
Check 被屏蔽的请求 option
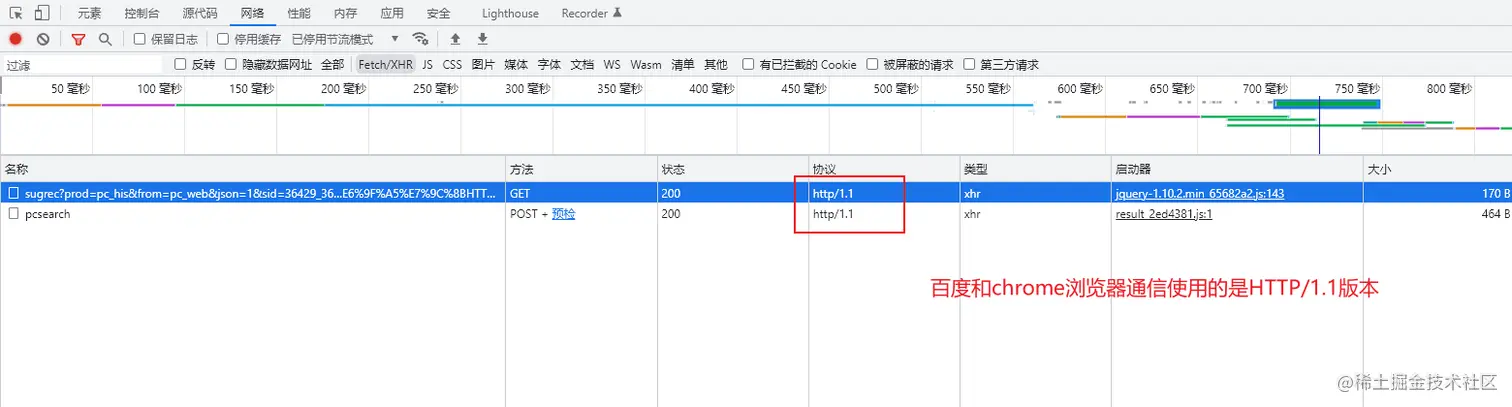tap(873, 64)
